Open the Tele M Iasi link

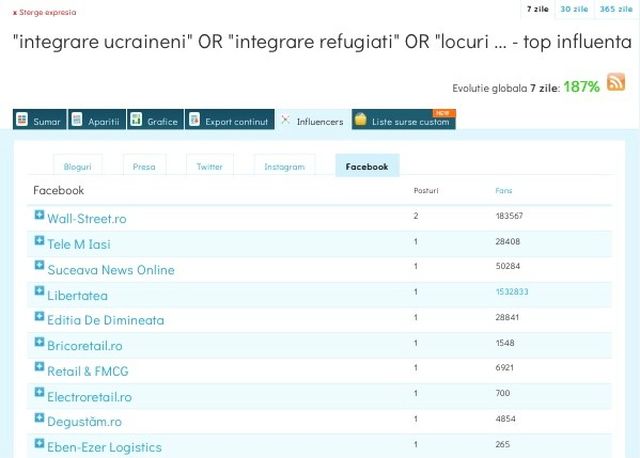79,244
